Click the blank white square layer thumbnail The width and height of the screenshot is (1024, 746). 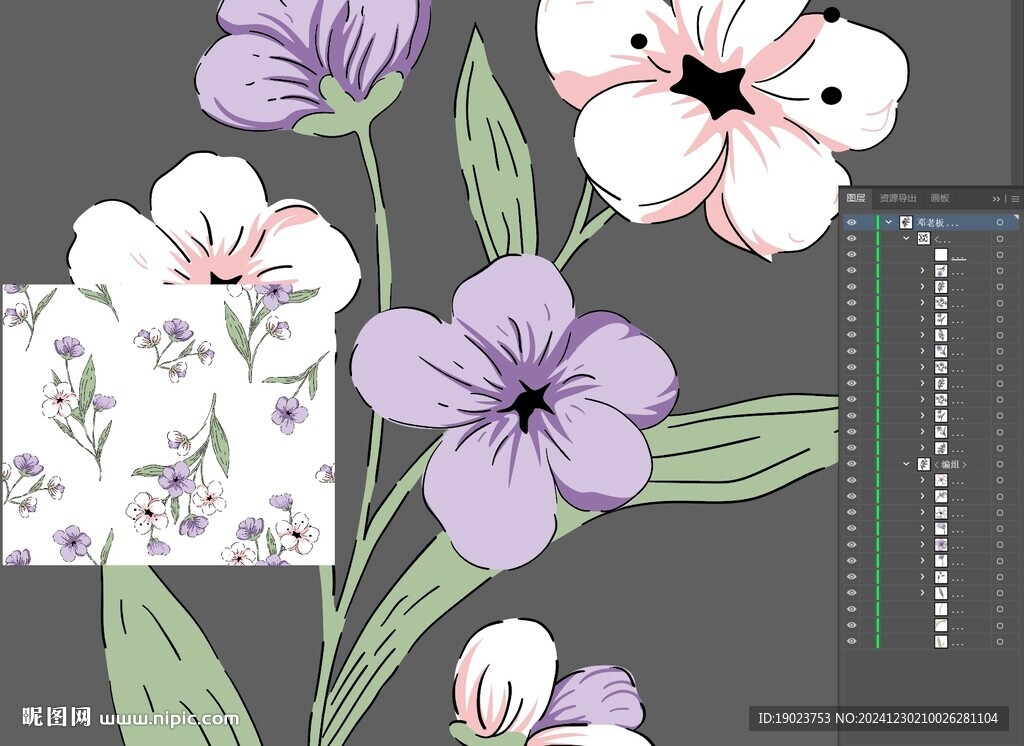coord(941,255)
